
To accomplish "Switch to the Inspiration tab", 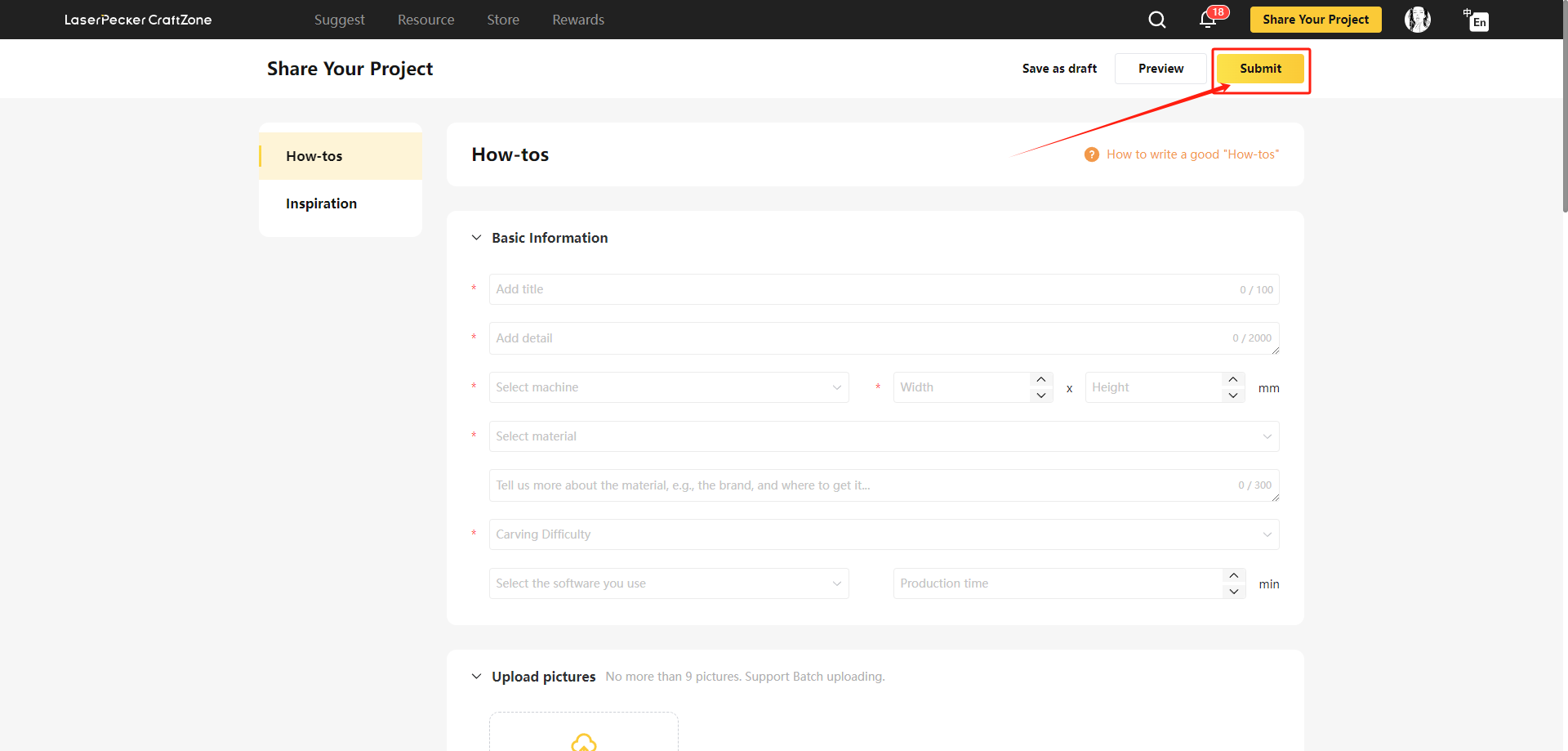I will [x=321, y=203].
